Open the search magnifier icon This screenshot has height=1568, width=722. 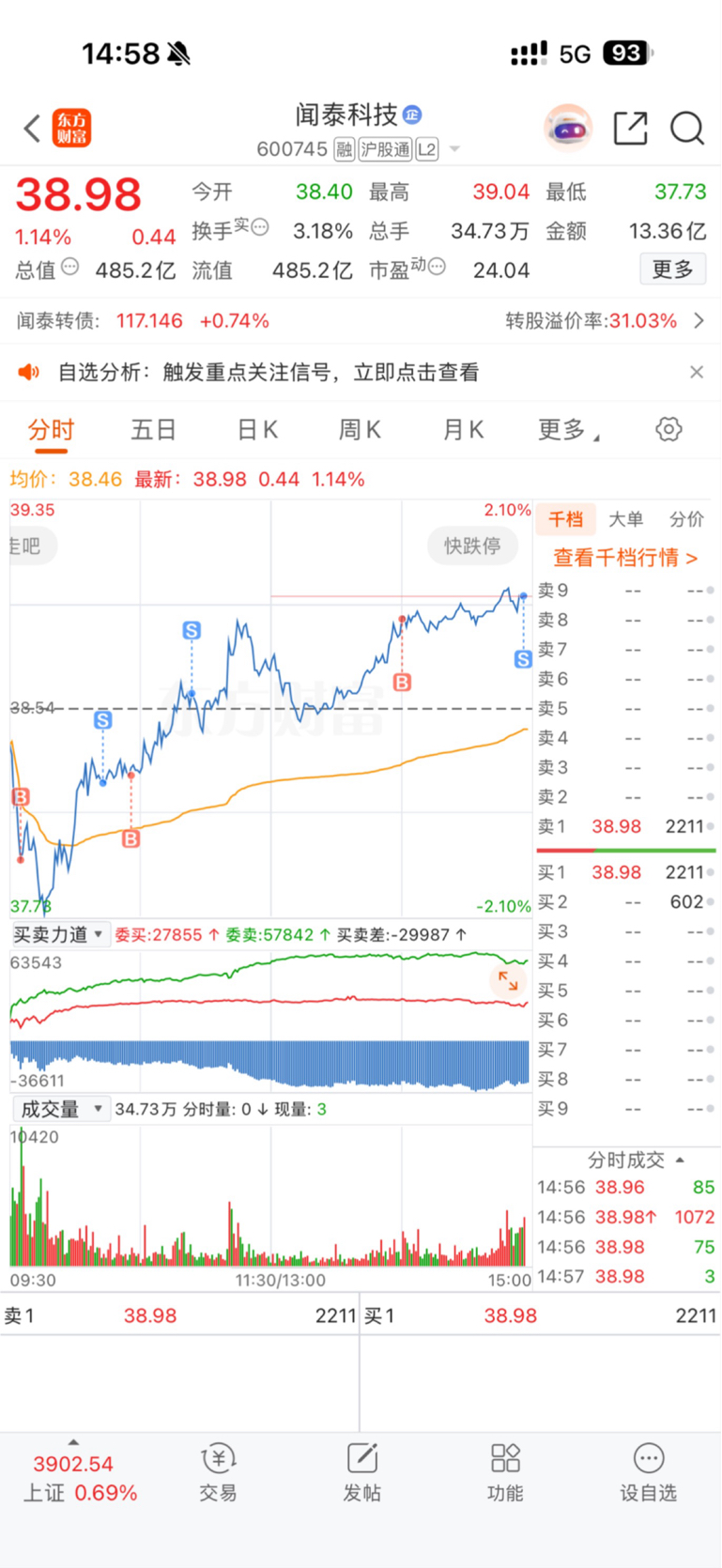click(687, 128)
